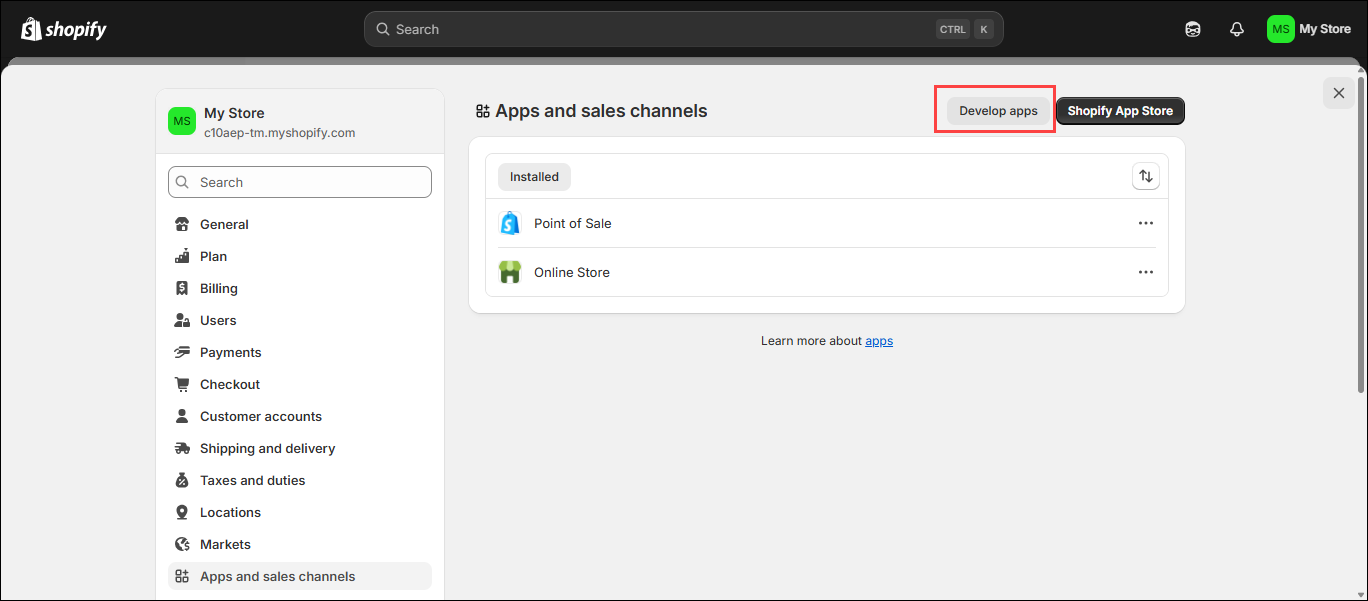Select the Installed tab filter

tap(534, 177)
